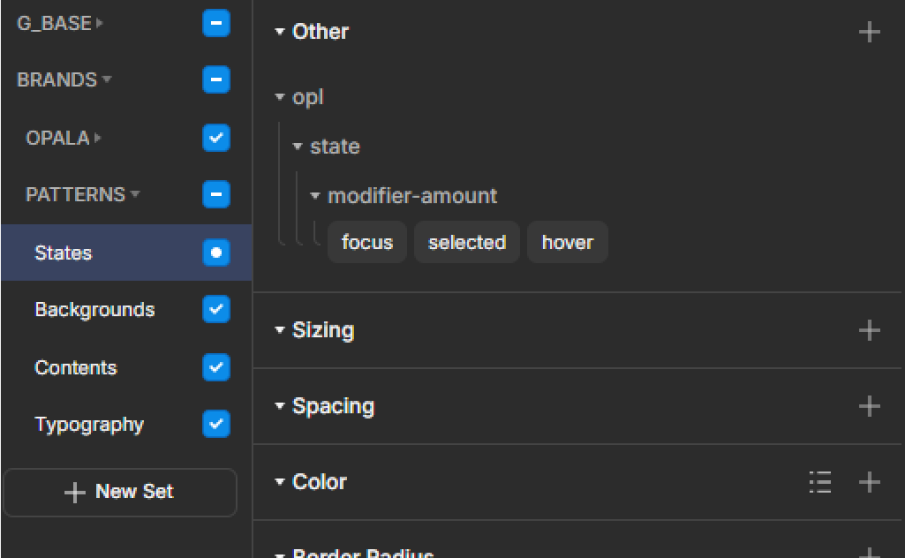This screenshot has width=905, height=558.
Task: Toggle the G_BASE set group checkbox
Action: click(216, 23)
